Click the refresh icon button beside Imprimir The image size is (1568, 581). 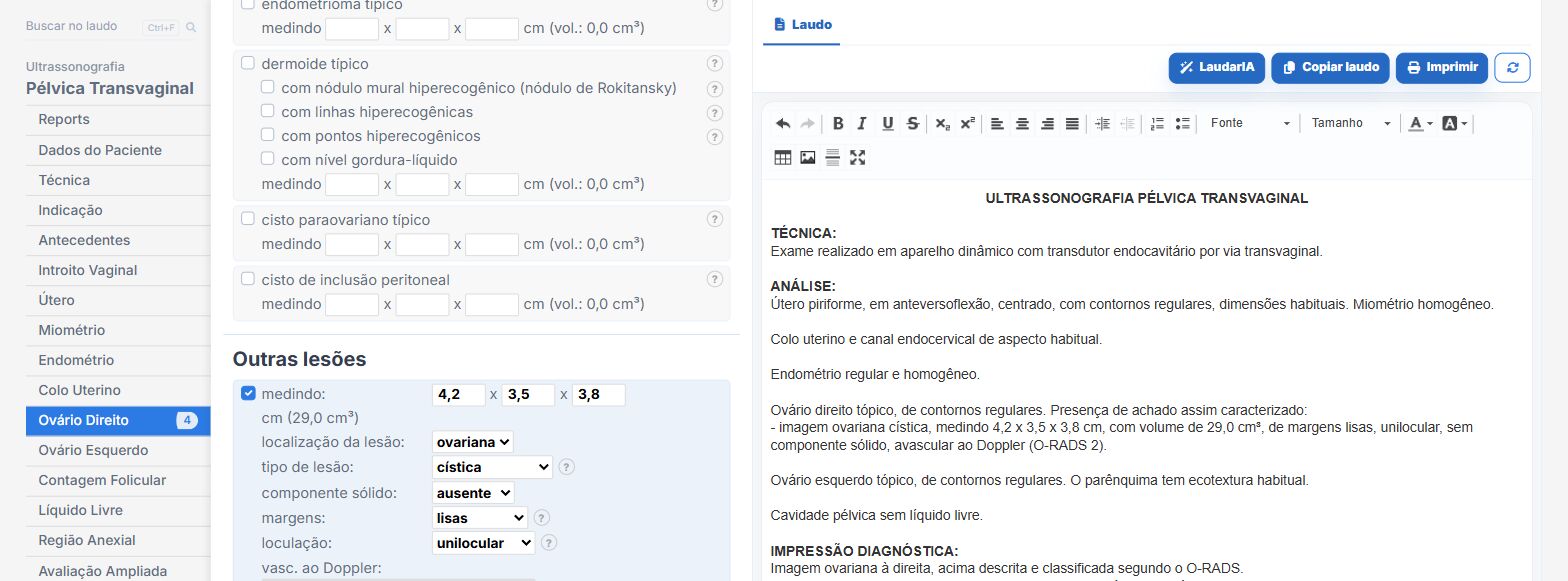click(1512, 67)
